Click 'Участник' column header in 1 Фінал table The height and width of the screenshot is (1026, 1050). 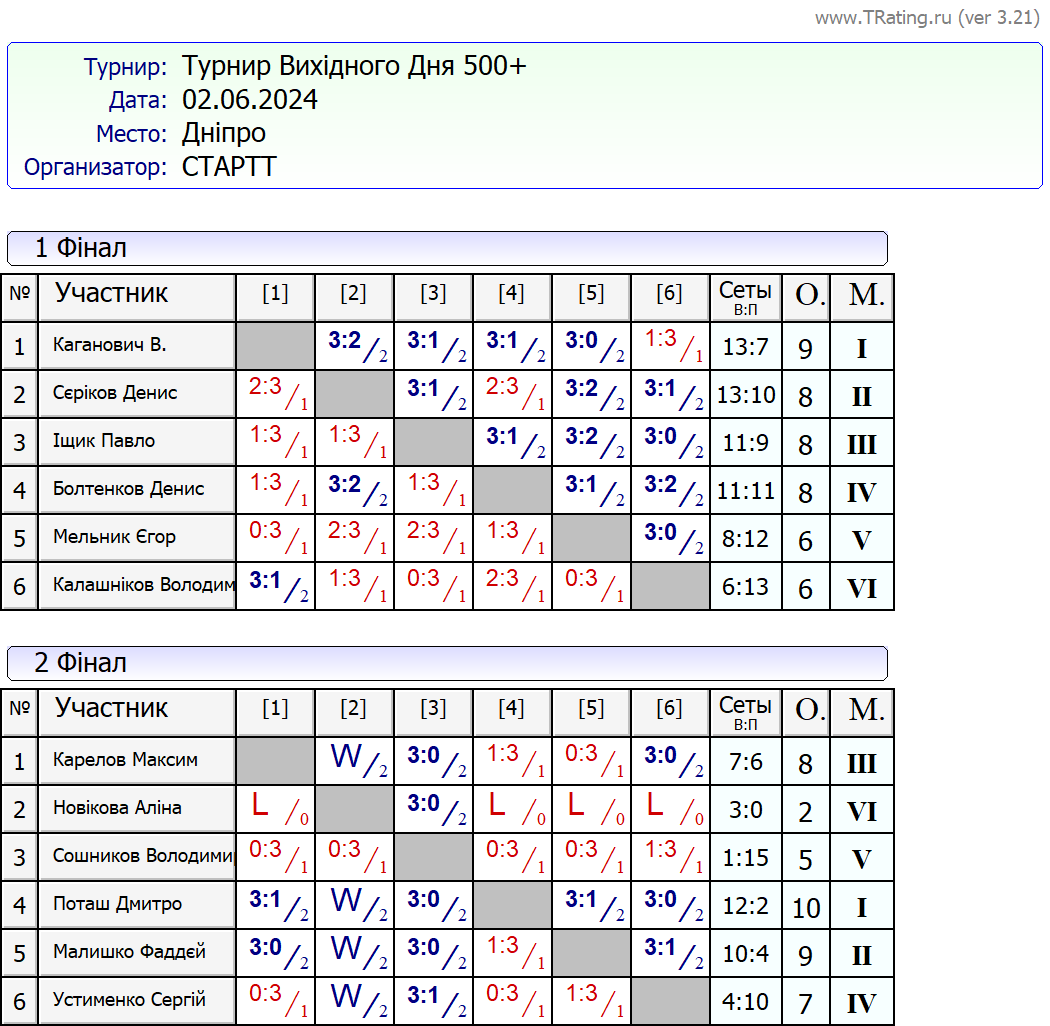pyautogui.click(x=111, y=294)
